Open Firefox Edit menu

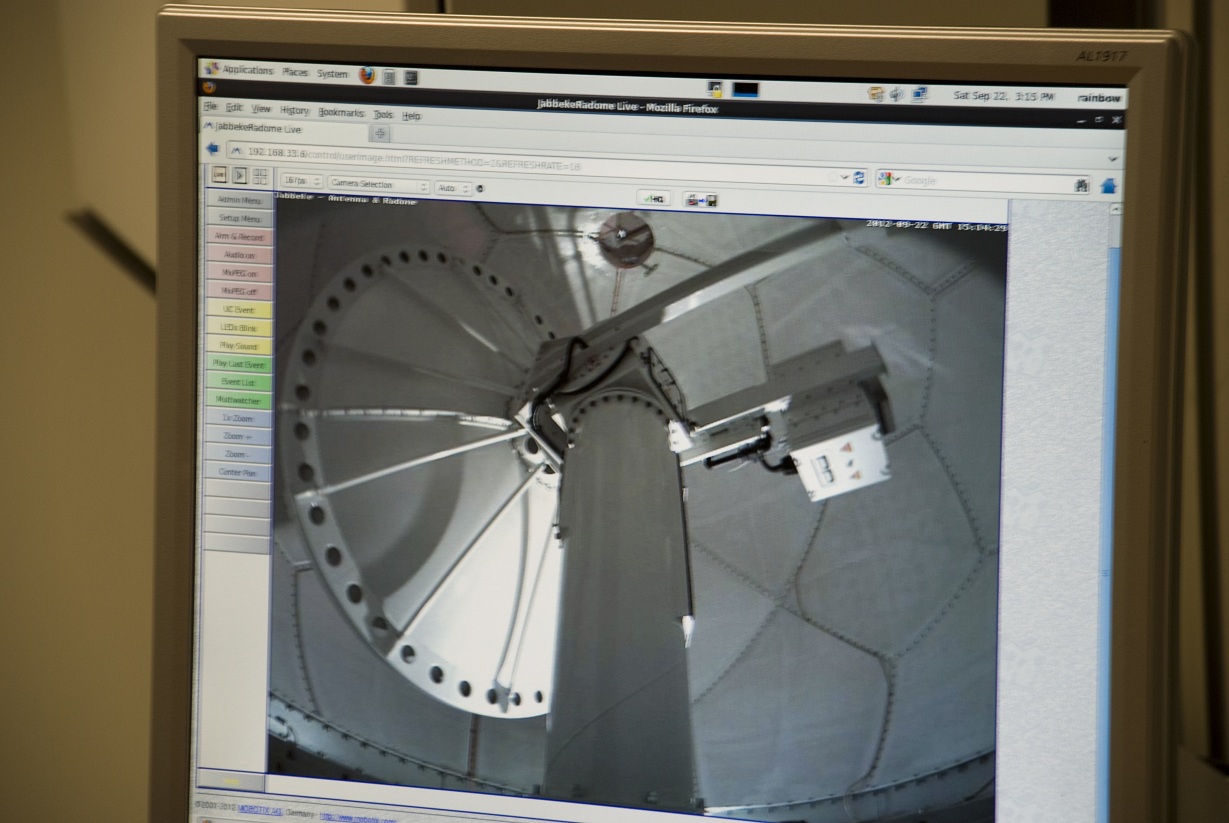[x=233, y=107]
